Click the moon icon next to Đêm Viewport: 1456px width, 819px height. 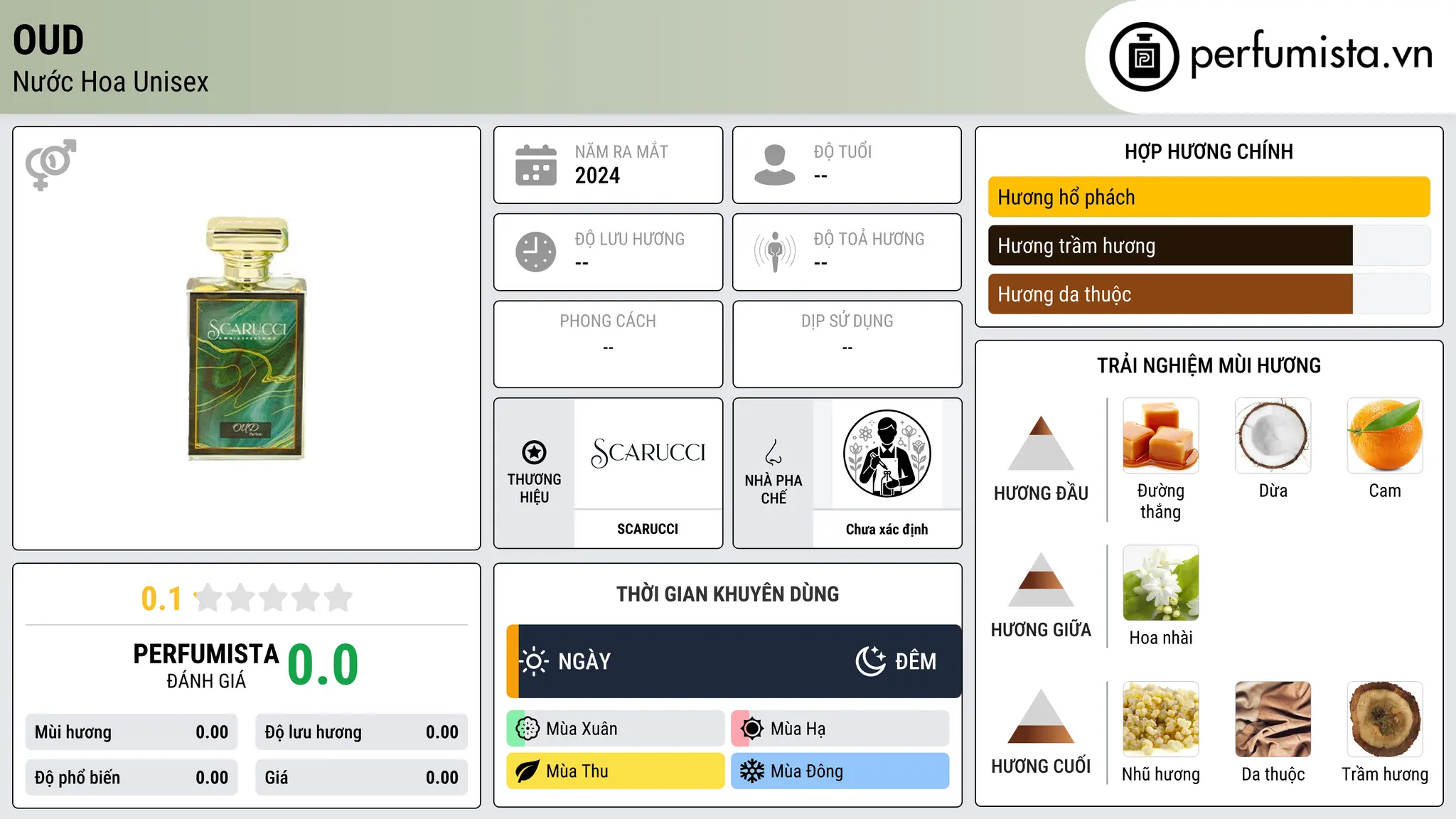871,661
